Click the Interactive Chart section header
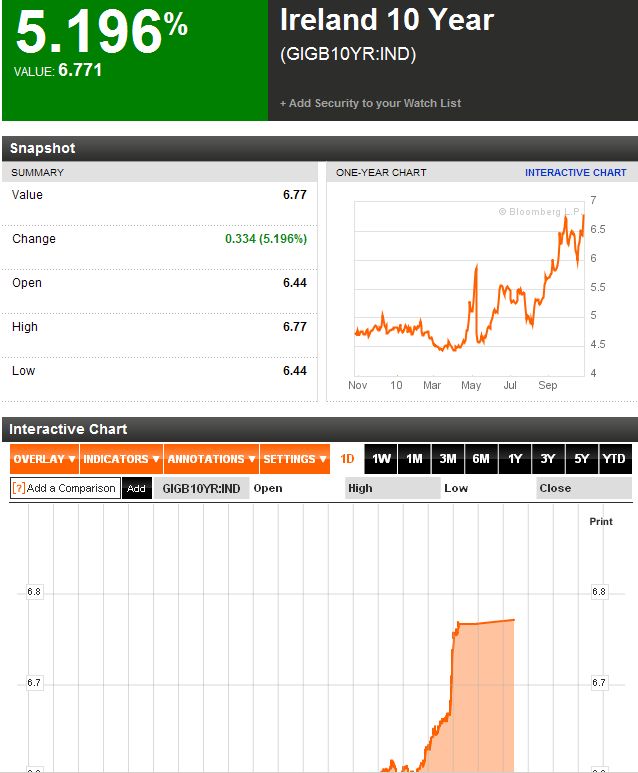The height and width of the screenshot is (773, 638). 320,429
